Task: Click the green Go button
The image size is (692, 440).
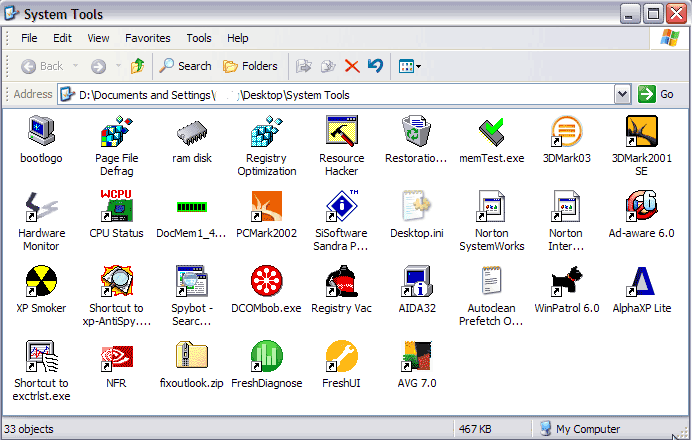Action: coord(656,94)
